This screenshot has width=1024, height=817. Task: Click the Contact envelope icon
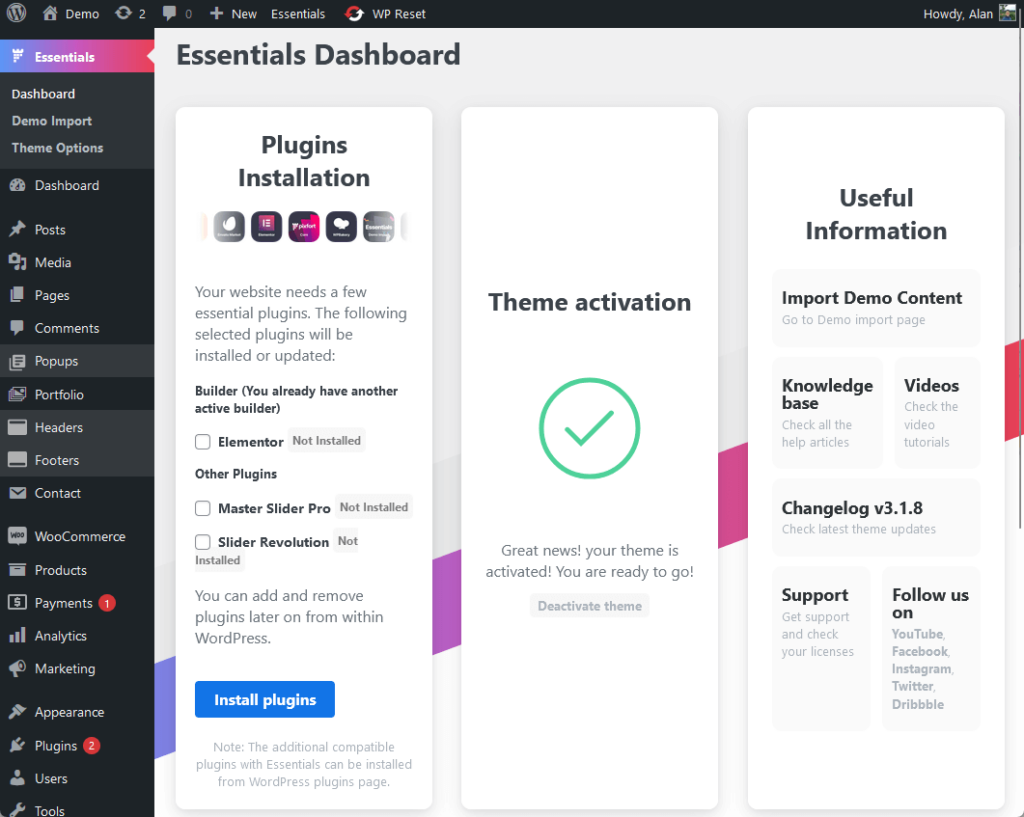tap(18, 493)
